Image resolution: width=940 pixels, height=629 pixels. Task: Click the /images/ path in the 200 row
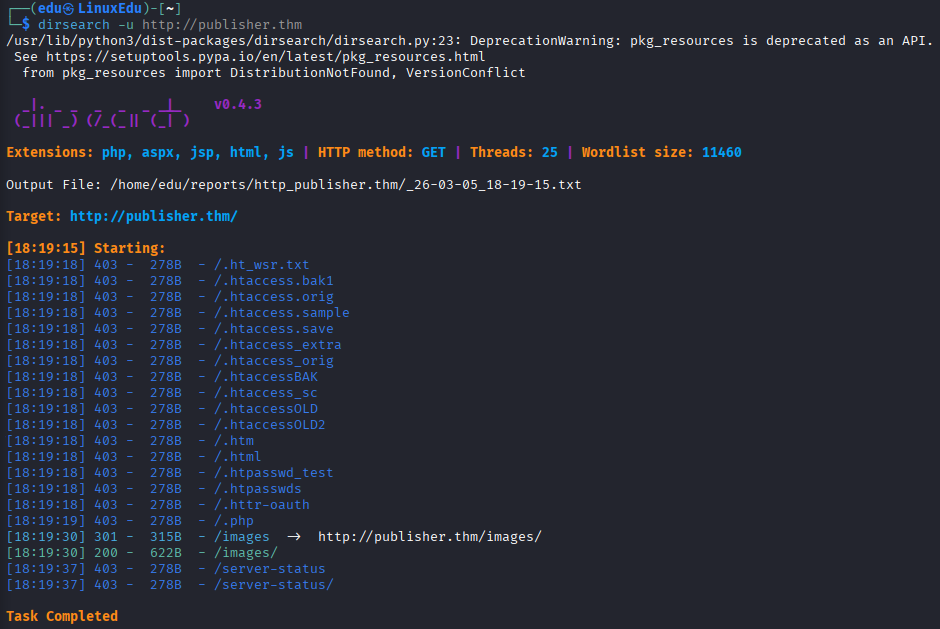(246, 553)
